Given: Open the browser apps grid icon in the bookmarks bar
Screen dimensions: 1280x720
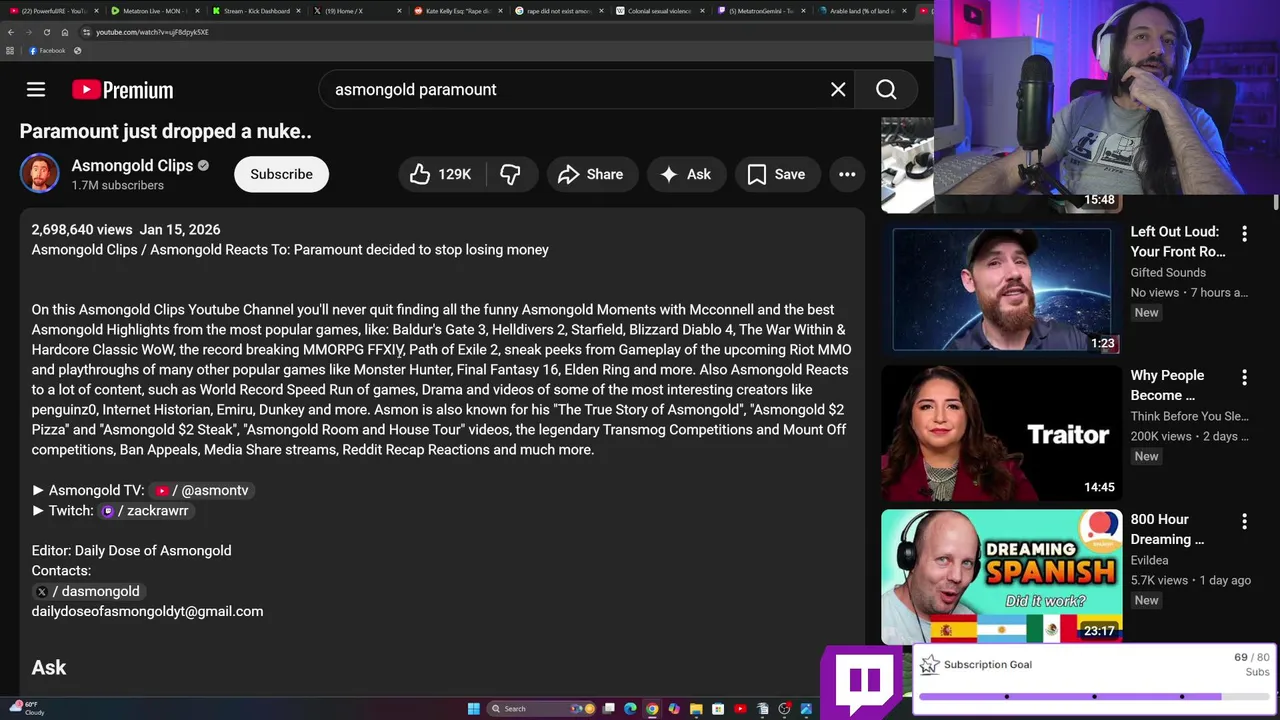Looking at the screenshot, I should pos(10,50).
